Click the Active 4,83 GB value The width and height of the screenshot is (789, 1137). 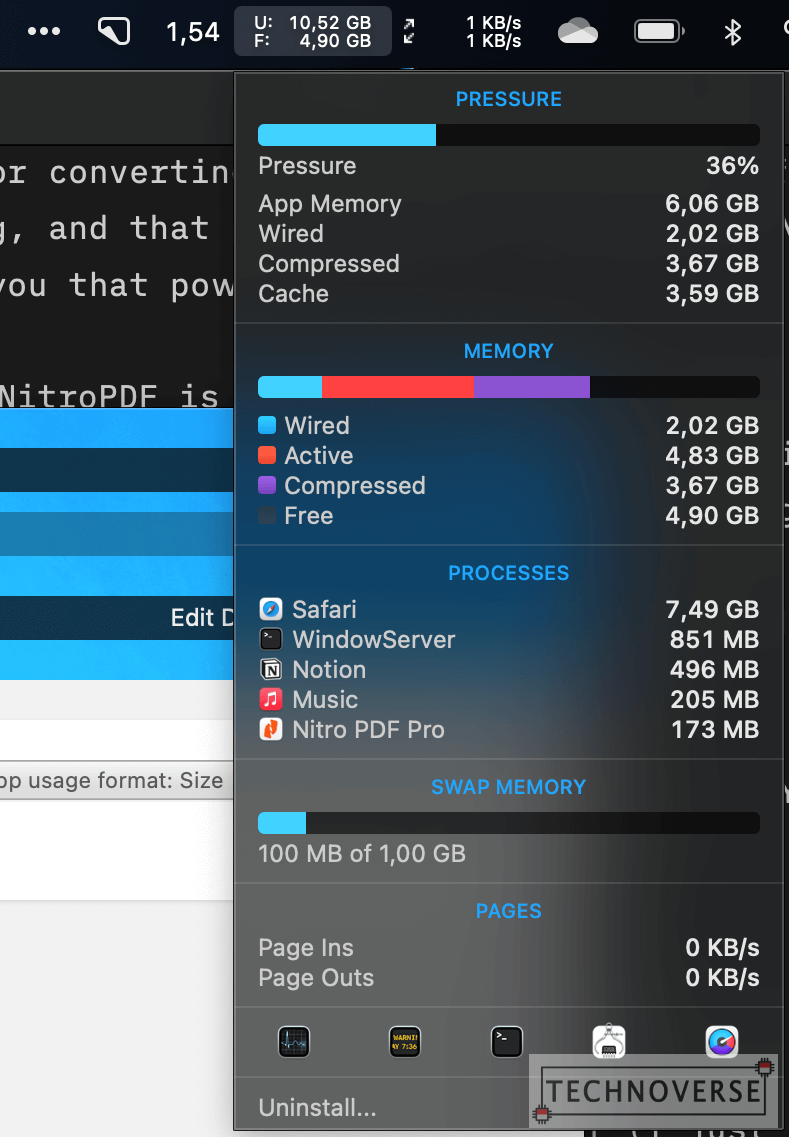[712, 455]
